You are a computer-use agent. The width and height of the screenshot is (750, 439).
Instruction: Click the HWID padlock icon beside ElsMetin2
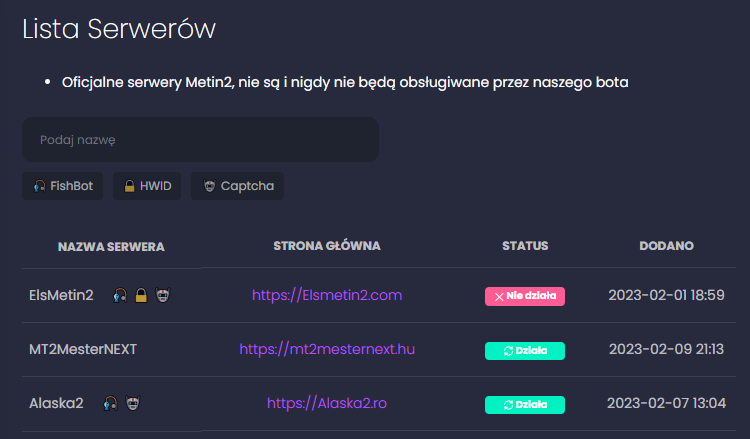pos(141,295)
